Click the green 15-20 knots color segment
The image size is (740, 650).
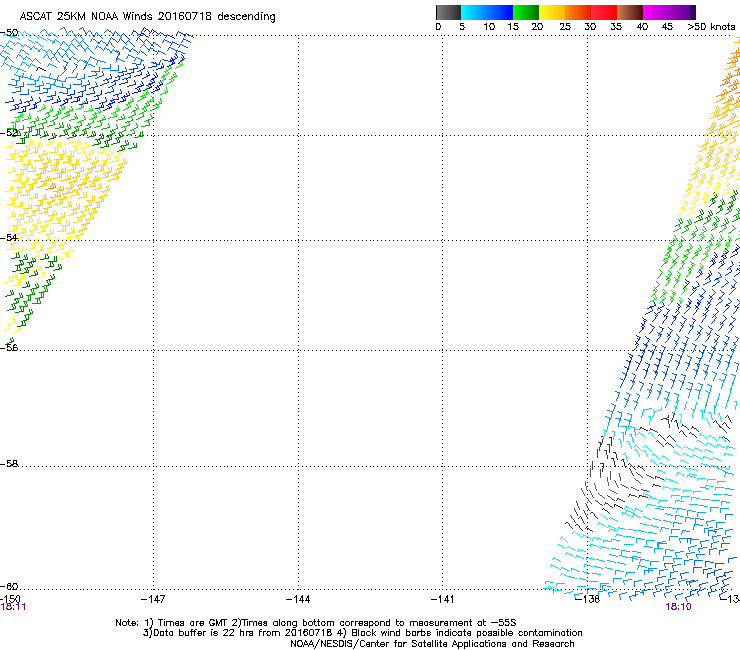point(526,12)
